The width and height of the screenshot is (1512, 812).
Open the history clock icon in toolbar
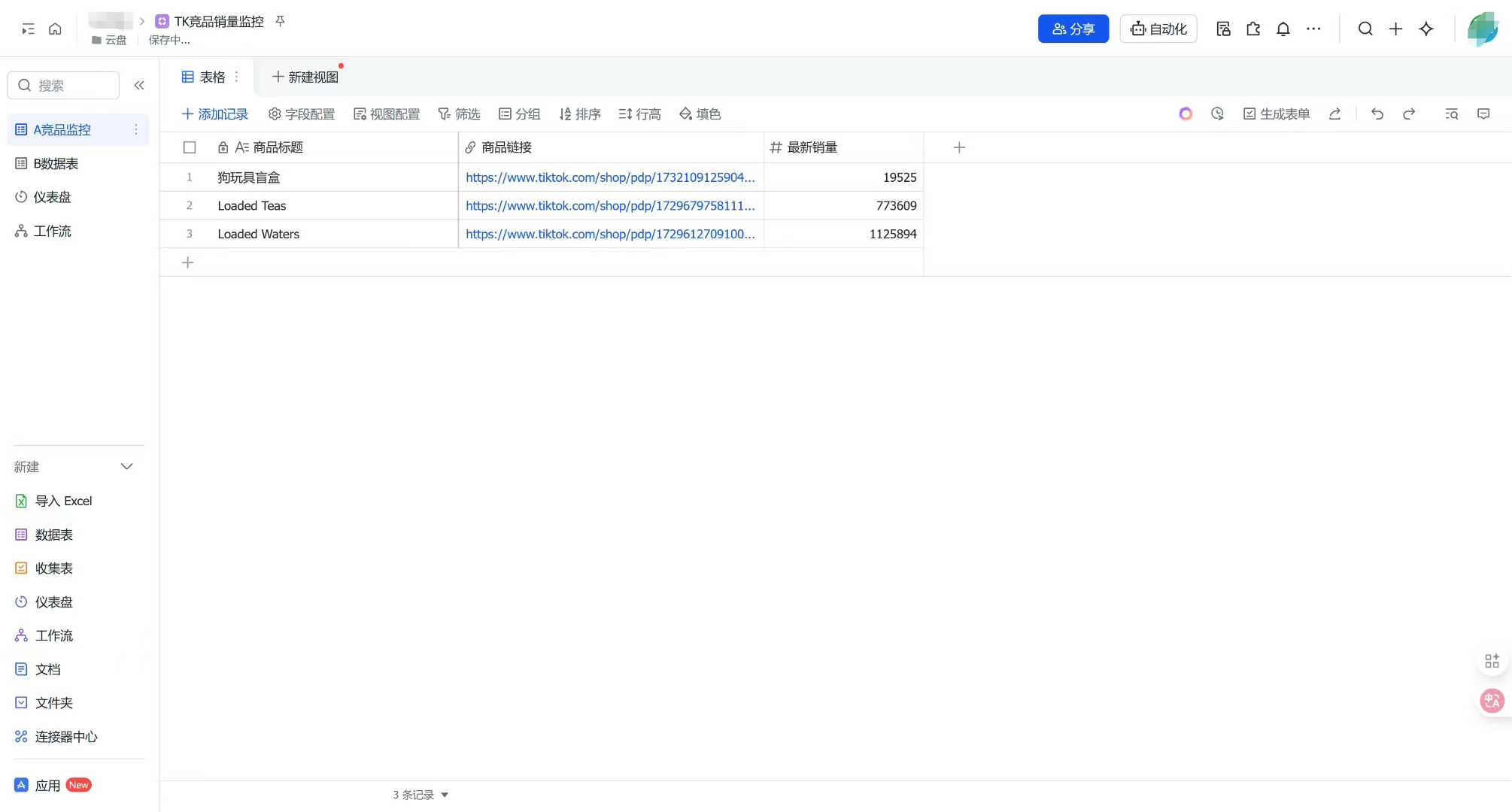coord(1217,114)
